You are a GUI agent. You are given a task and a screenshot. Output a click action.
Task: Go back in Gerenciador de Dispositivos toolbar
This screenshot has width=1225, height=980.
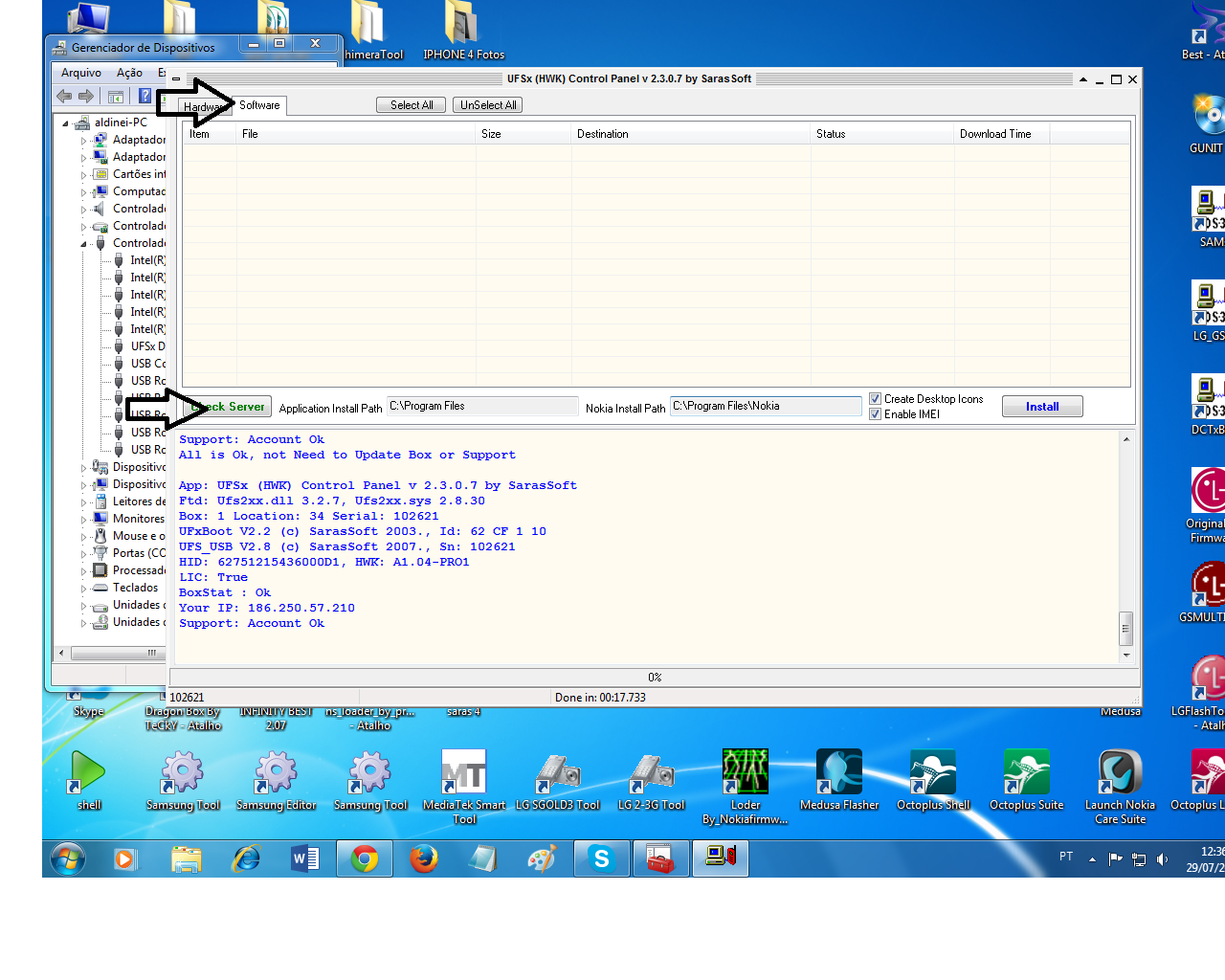(64, 96)
